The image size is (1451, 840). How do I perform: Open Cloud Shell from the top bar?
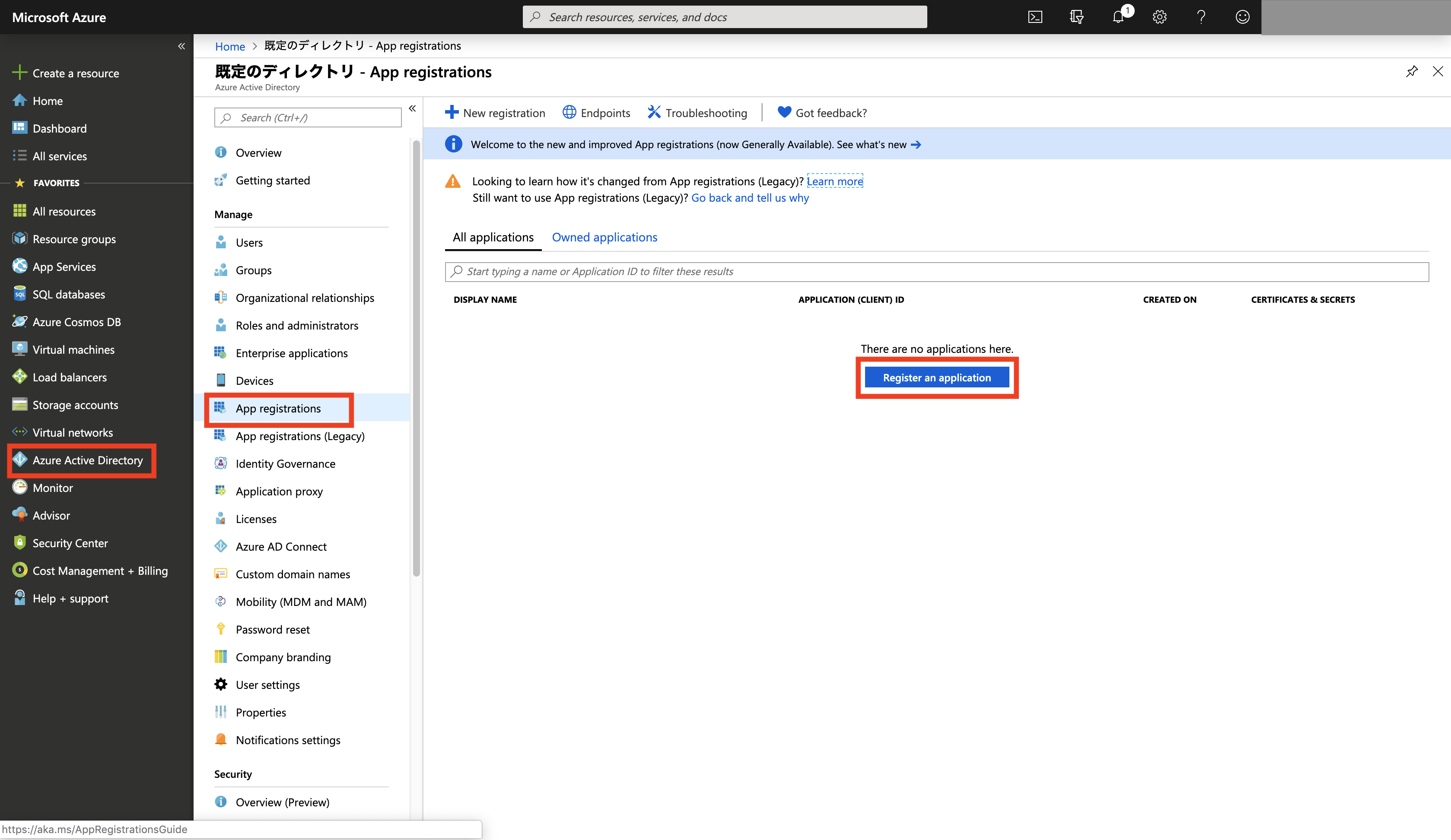[x=1035, y=17]
